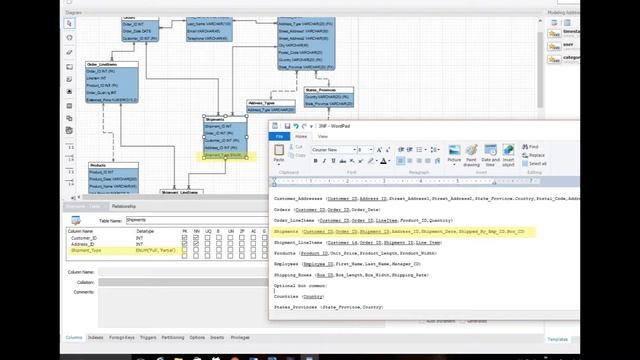The image size is (640, 360).
Task: Click the Shrink font icon in WordPad
Action: tap(388, 150)
